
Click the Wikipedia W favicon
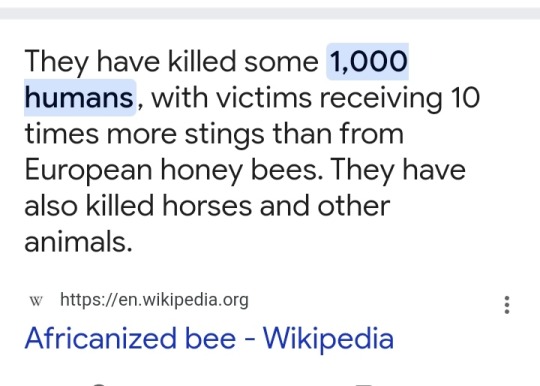[x=36, y=301]
